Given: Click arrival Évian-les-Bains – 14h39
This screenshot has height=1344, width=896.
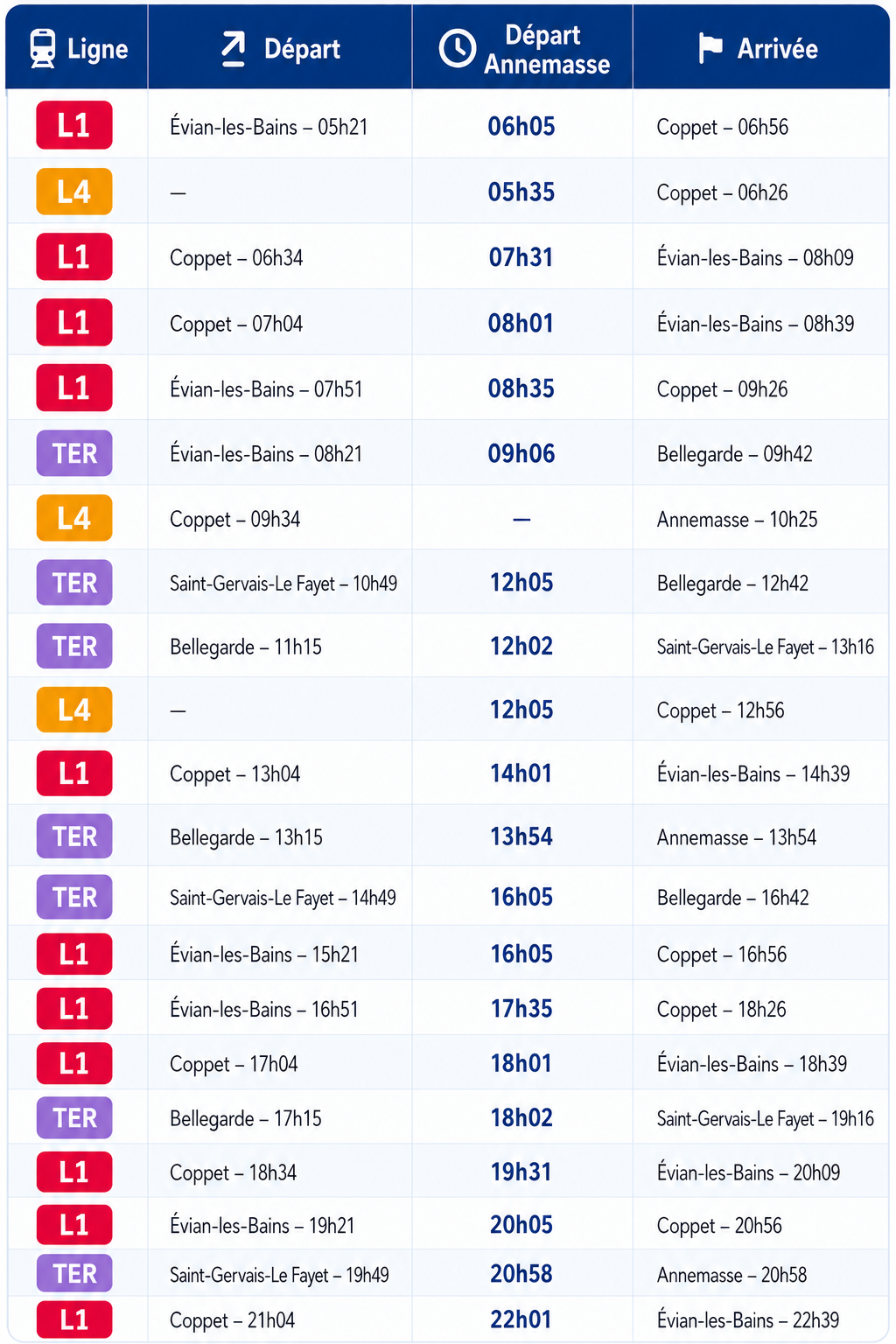Looking at the screenshot, I should [753, 773].
